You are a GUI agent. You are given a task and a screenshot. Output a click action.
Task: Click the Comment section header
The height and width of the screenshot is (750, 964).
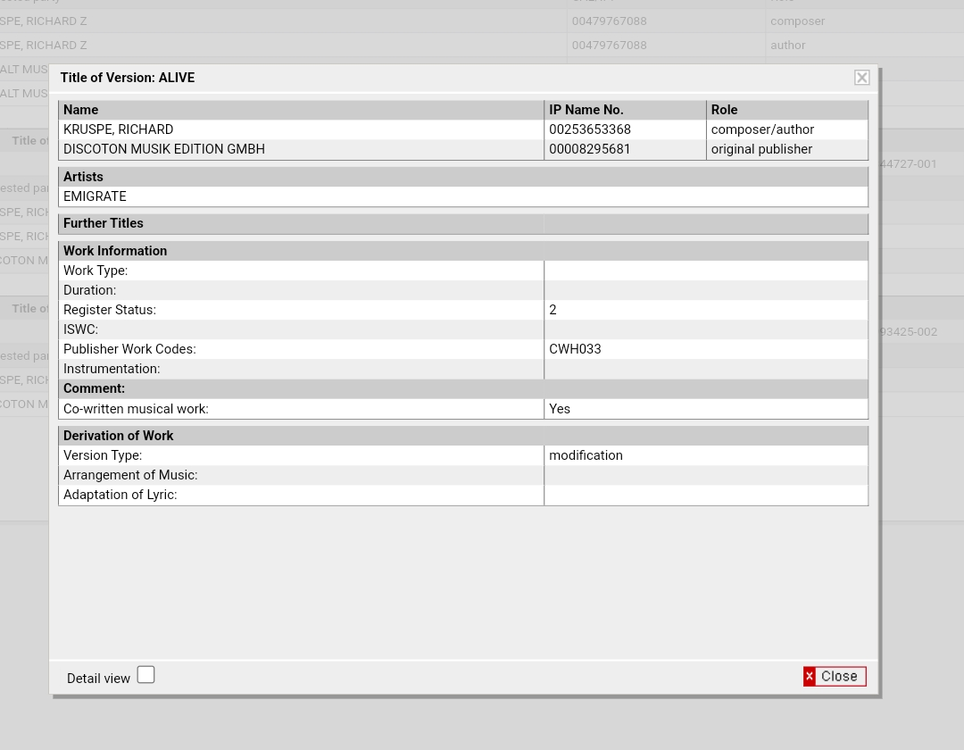click(464, 389)
